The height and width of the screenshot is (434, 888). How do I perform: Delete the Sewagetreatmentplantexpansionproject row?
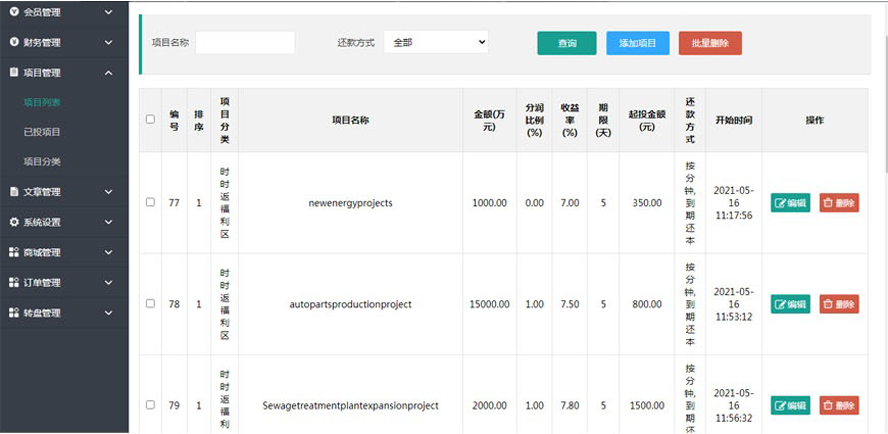pos(839,406)
